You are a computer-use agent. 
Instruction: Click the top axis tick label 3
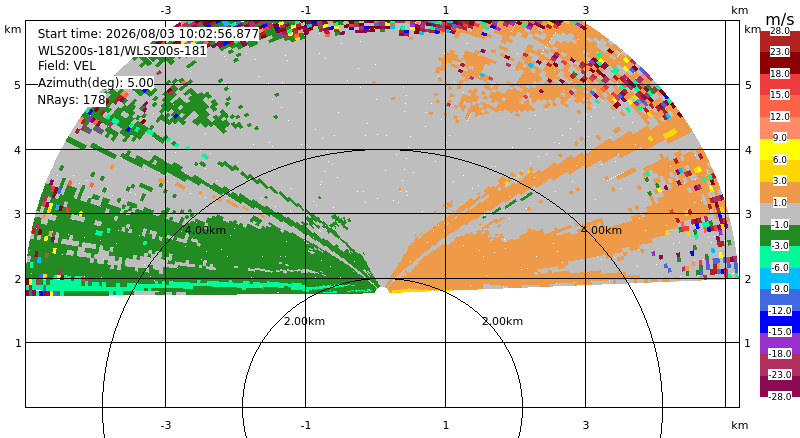(586, 10)
